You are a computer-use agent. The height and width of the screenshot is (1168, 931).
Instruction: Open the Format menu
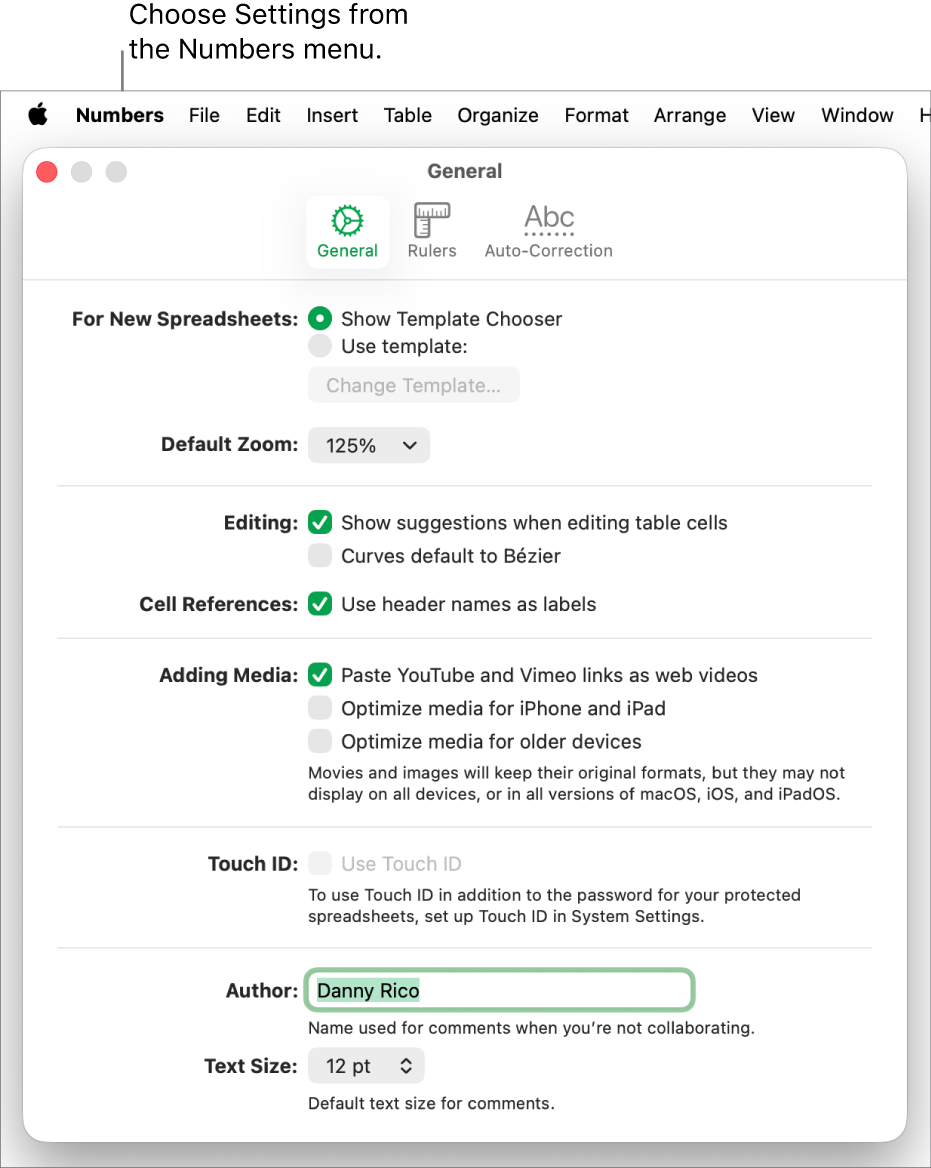click(x=596, y=115)
